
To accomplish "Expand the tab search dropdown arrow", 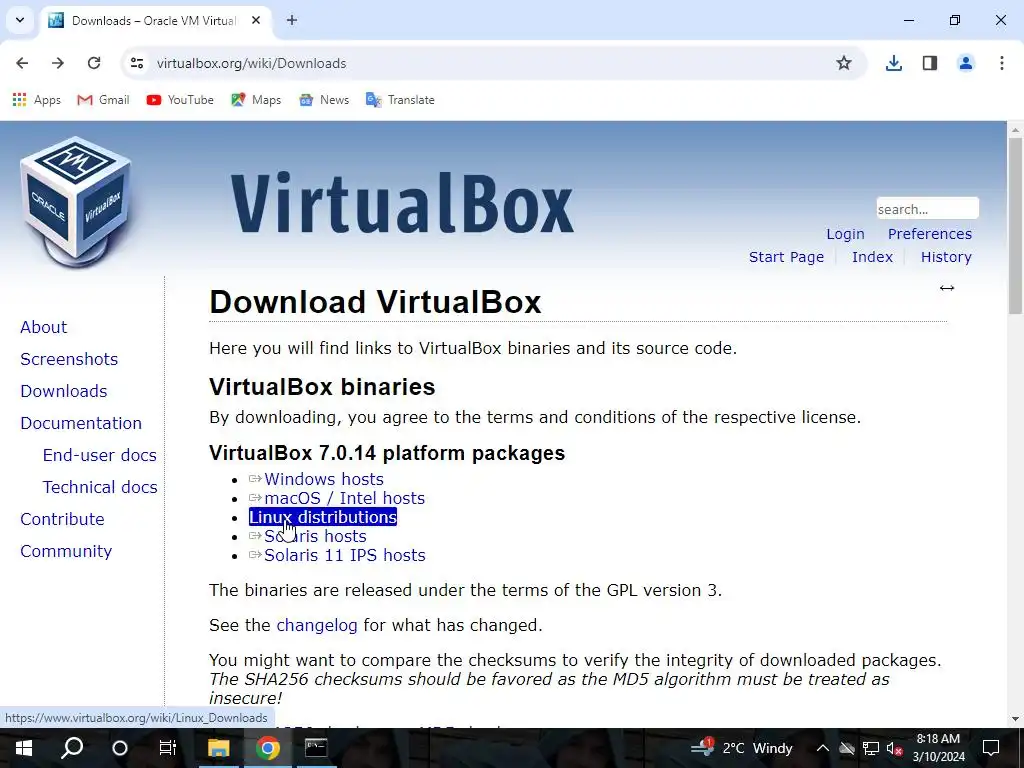I will [20, 20].
